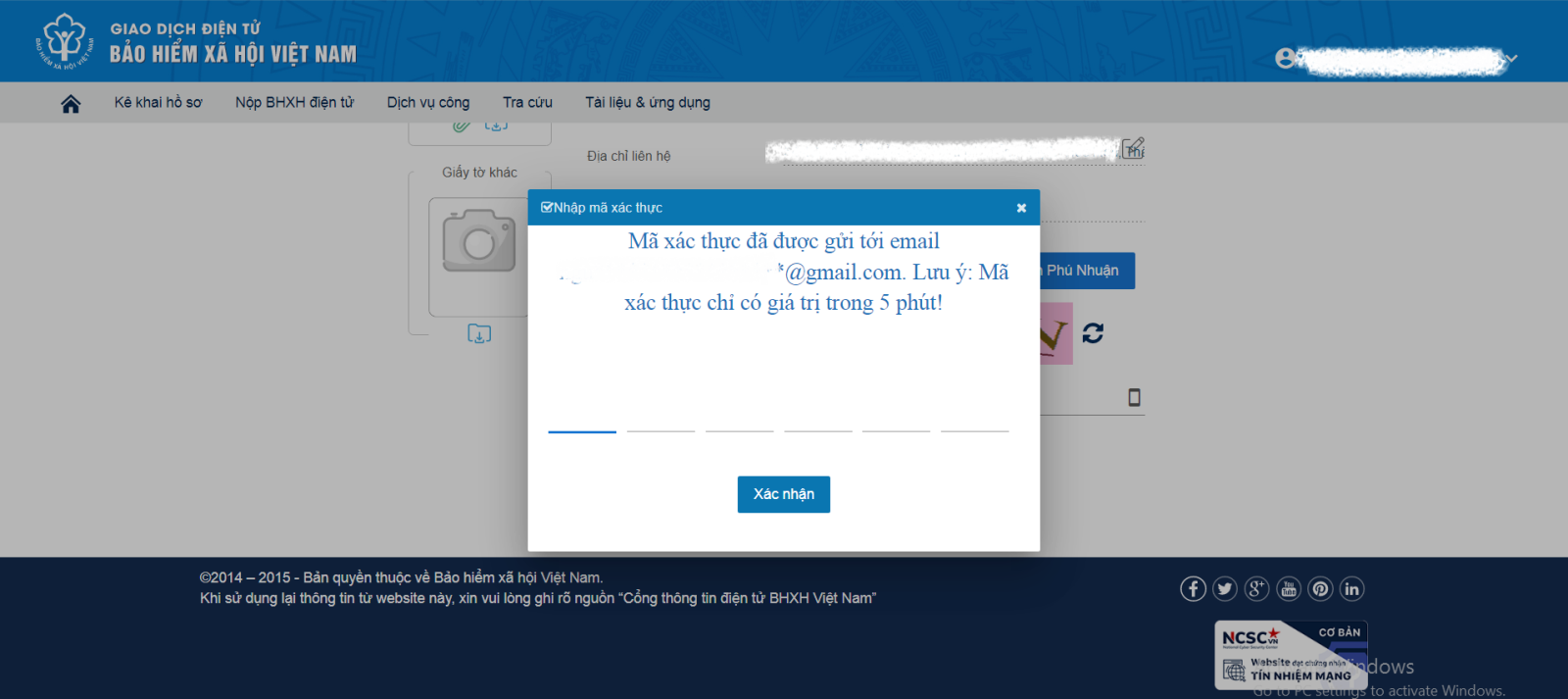Open the Pinterest social link
The image size is (1568, 699).
click(x=1320, y=588)
